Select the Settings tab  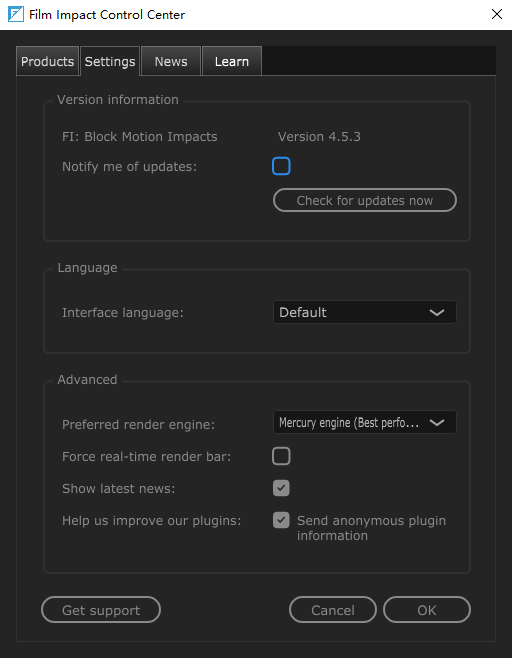[x=110, y=61]
